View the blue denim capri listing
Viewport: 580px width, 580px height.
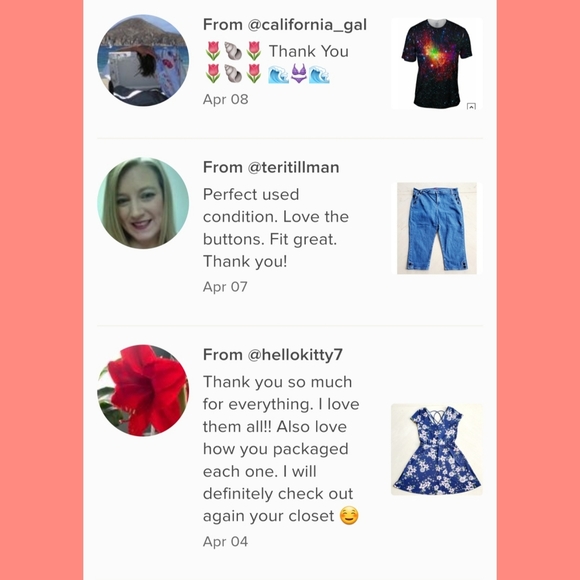tap(437, 228)
